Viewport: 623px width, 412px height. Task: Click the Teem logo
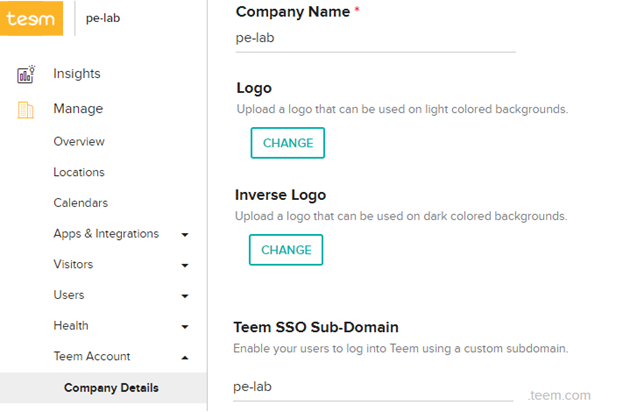click(32, 19)
